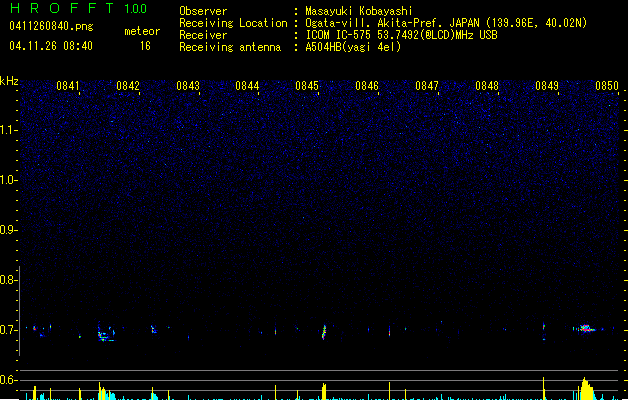
Task: Click the vertical echo streak after 0845
Action: tap(324, 332)
